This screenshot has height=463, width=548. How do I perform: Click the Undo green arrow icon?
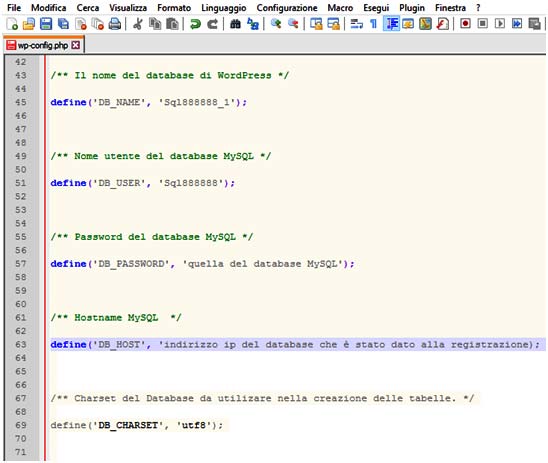[195, 24]
